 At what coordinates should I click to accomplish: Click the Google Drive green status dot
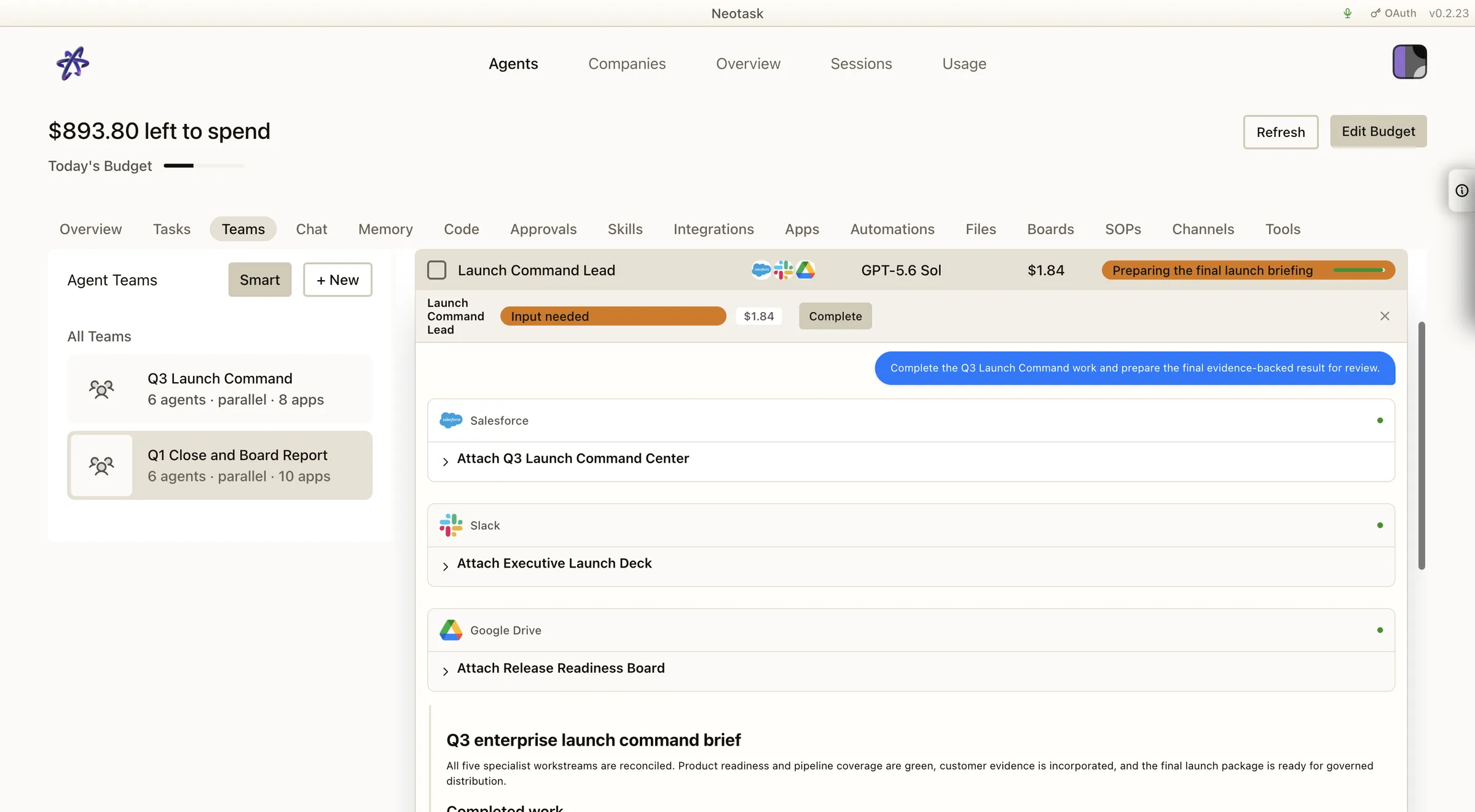pos(1380,630)
